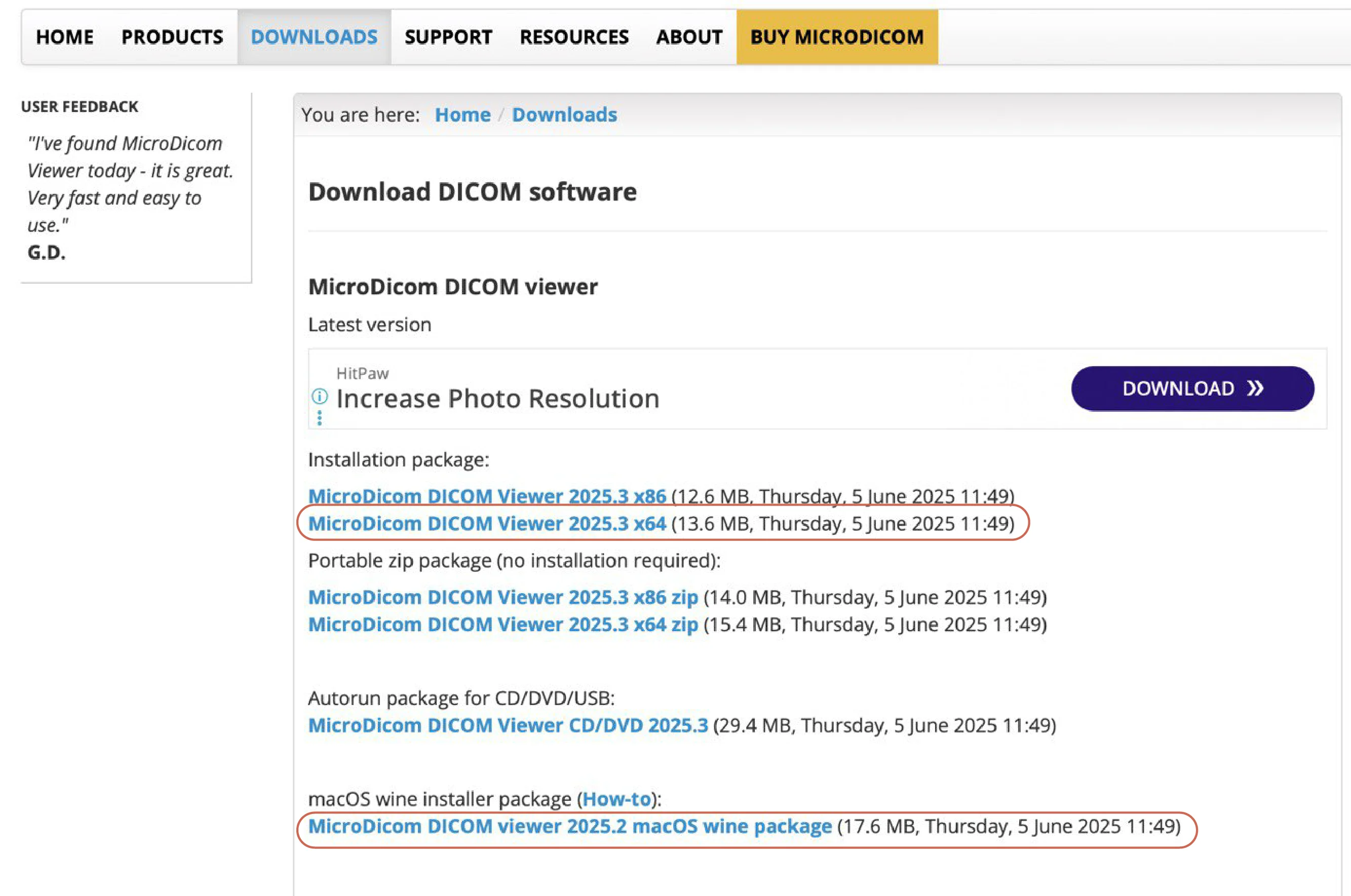Viewport: 1351px width, 896px height.
Task: Download the 2025.3 x64 zip package
Action: 503,625
